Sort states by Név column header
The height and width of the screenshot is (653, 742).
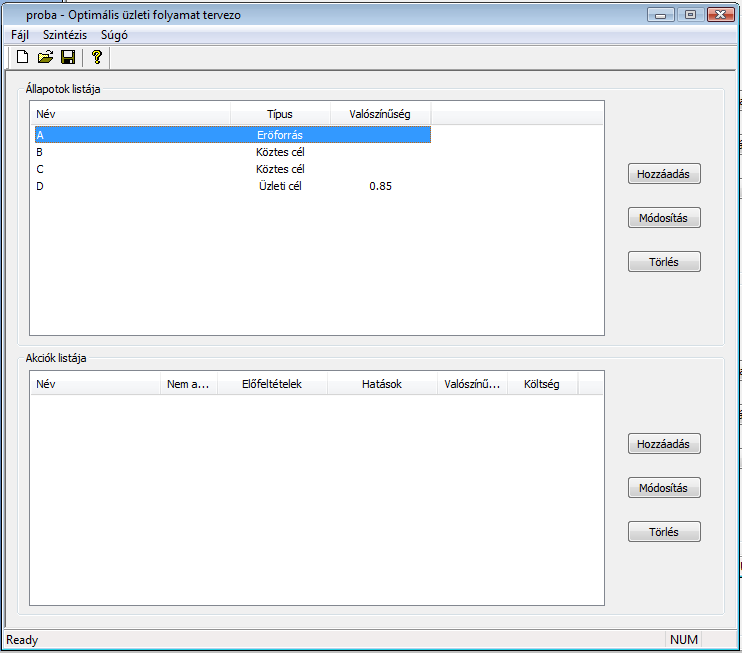pos(131,114)
